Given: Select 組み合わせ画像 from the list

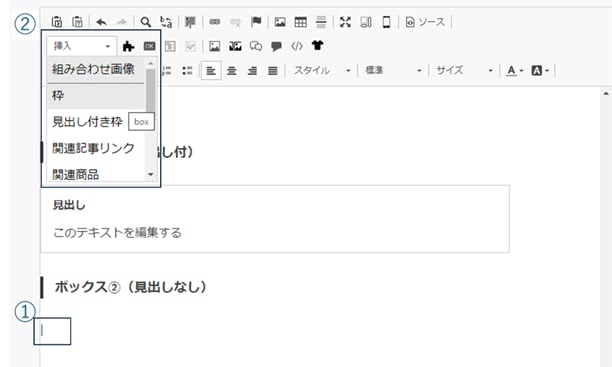Looking at the screenshot, I should tap(96, 69).
